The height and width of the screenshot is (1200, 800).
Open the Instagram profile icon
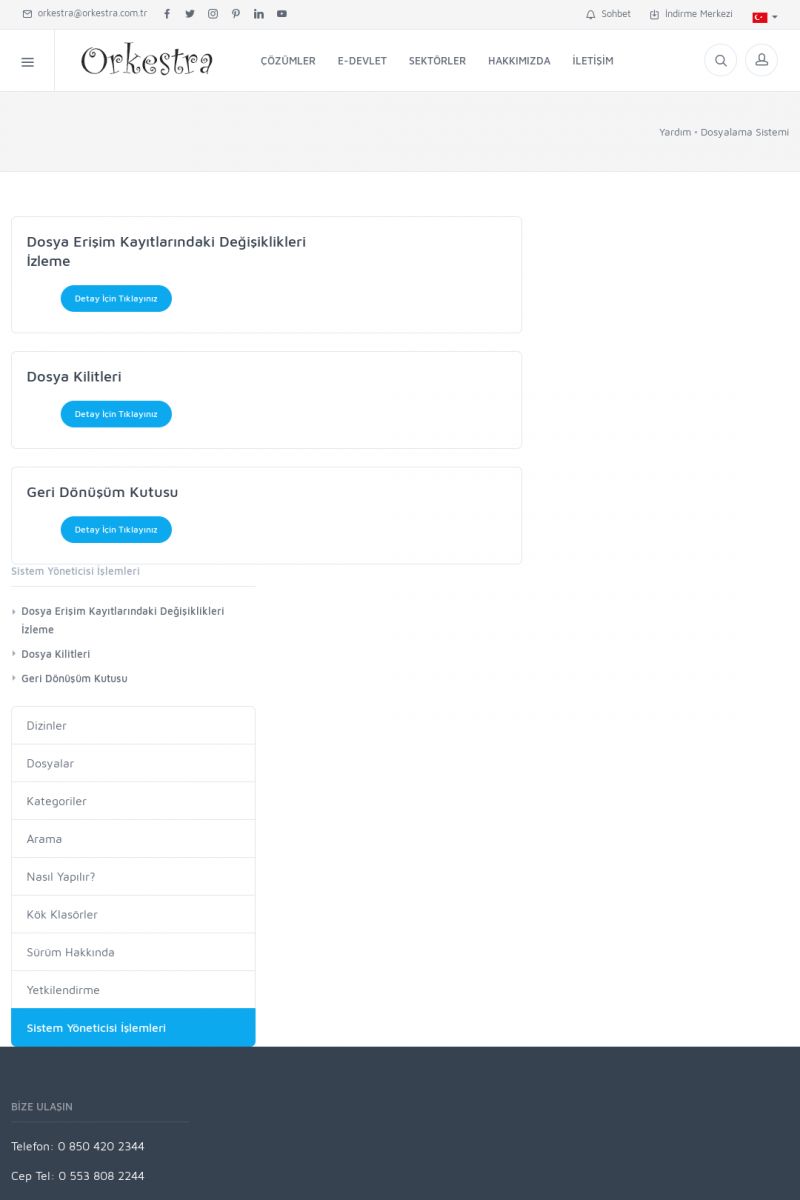pyautogui.click(x=213, y=14)
